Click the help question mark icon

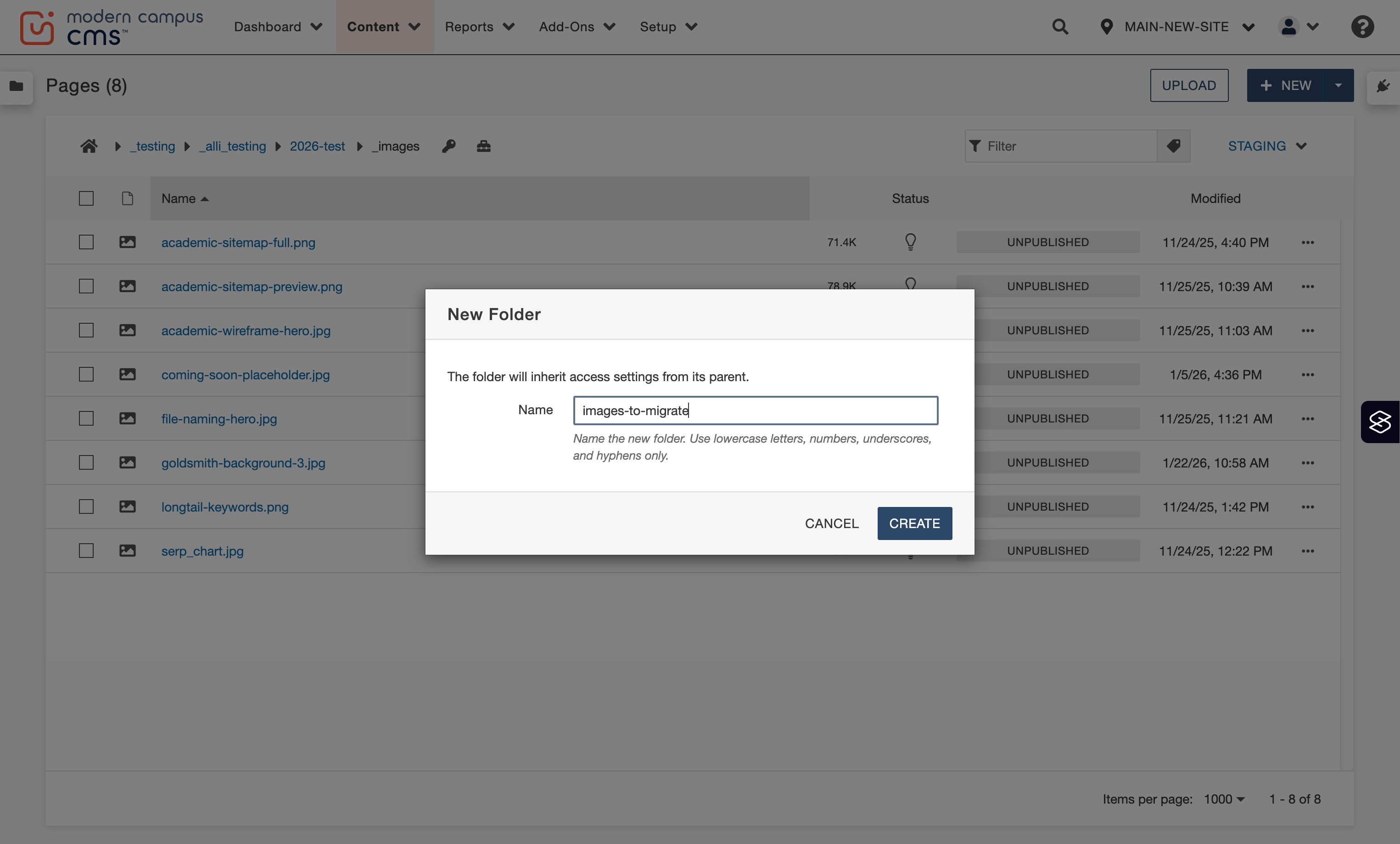1362,27
